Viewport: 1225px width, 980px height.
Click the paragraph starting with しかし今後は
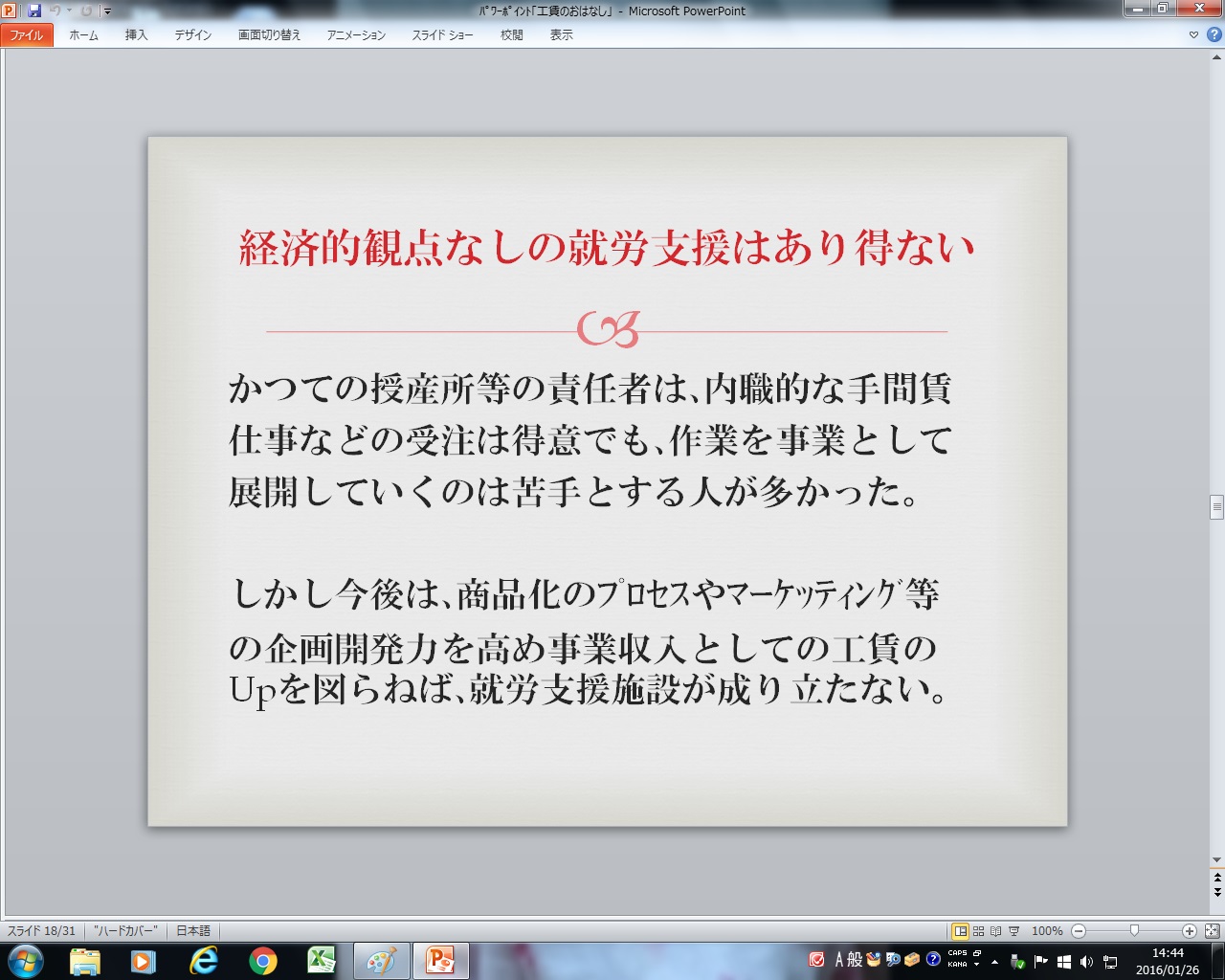(588, 642)
